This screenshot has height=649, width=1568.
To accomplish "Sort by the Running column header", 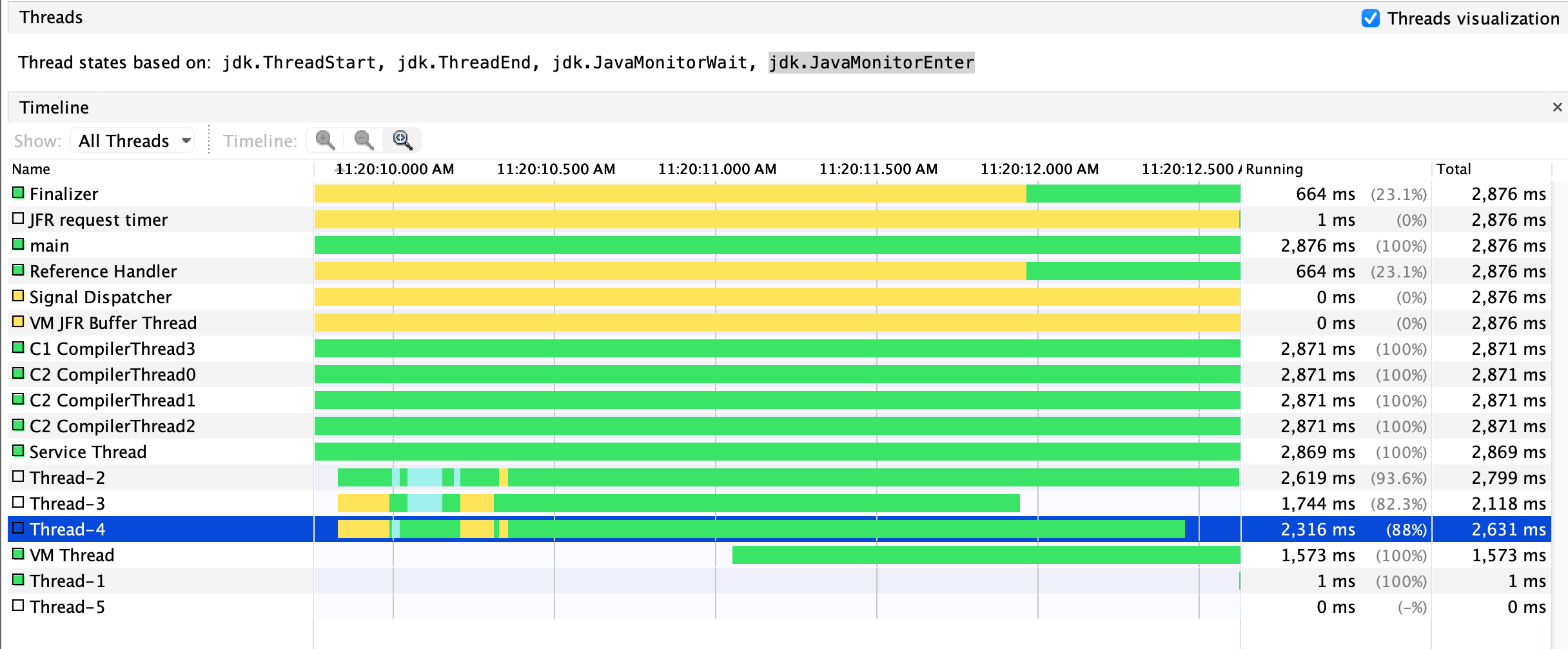I will tap(1273, 168).
